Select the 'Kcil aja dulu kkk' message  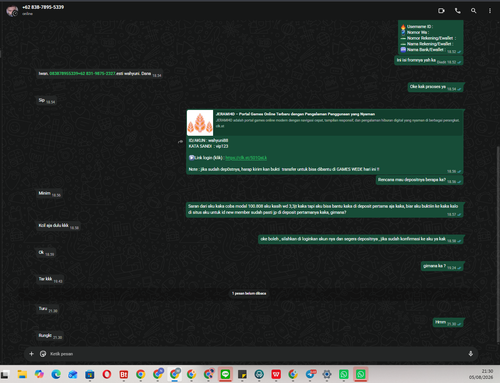coord(58,226)
